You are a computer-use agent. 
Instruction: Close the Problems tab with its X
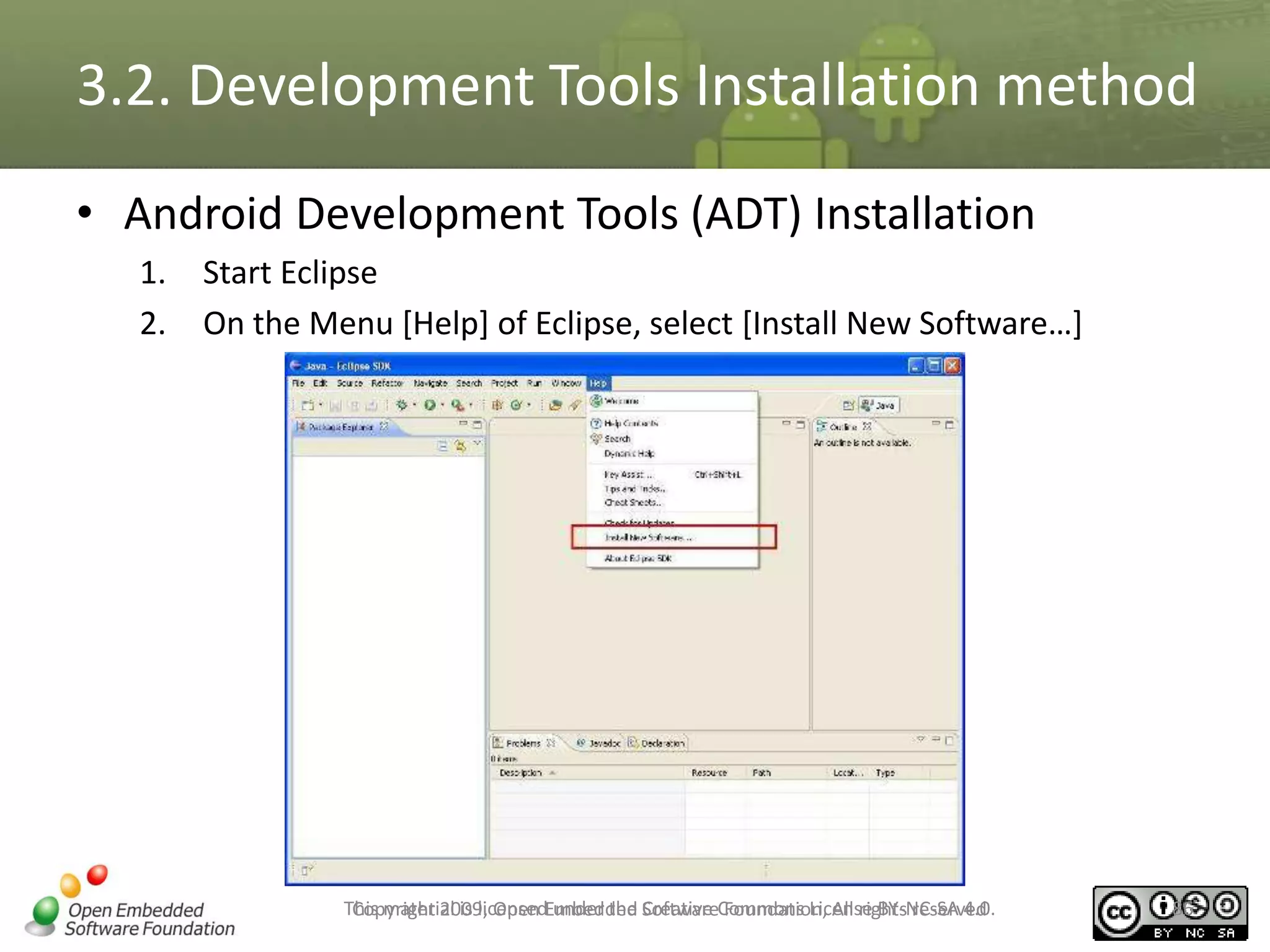click(550, 743)
